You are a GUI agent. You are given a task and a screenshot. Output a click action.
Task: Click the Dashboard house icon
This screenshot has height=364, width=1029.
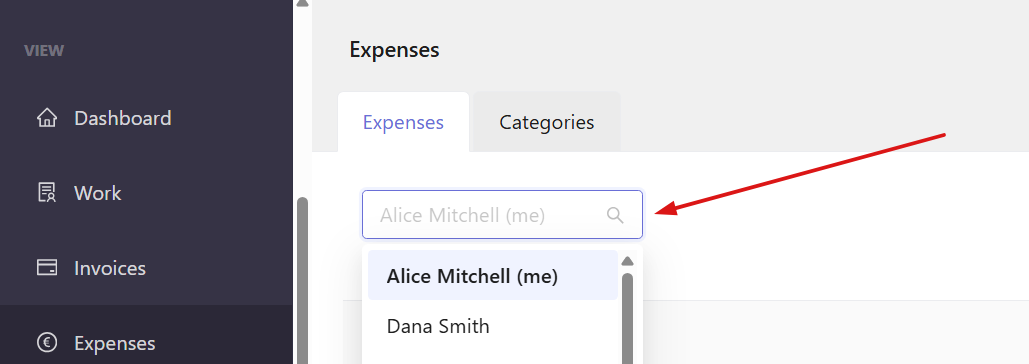pyautogui.click(x=47, y=118)
